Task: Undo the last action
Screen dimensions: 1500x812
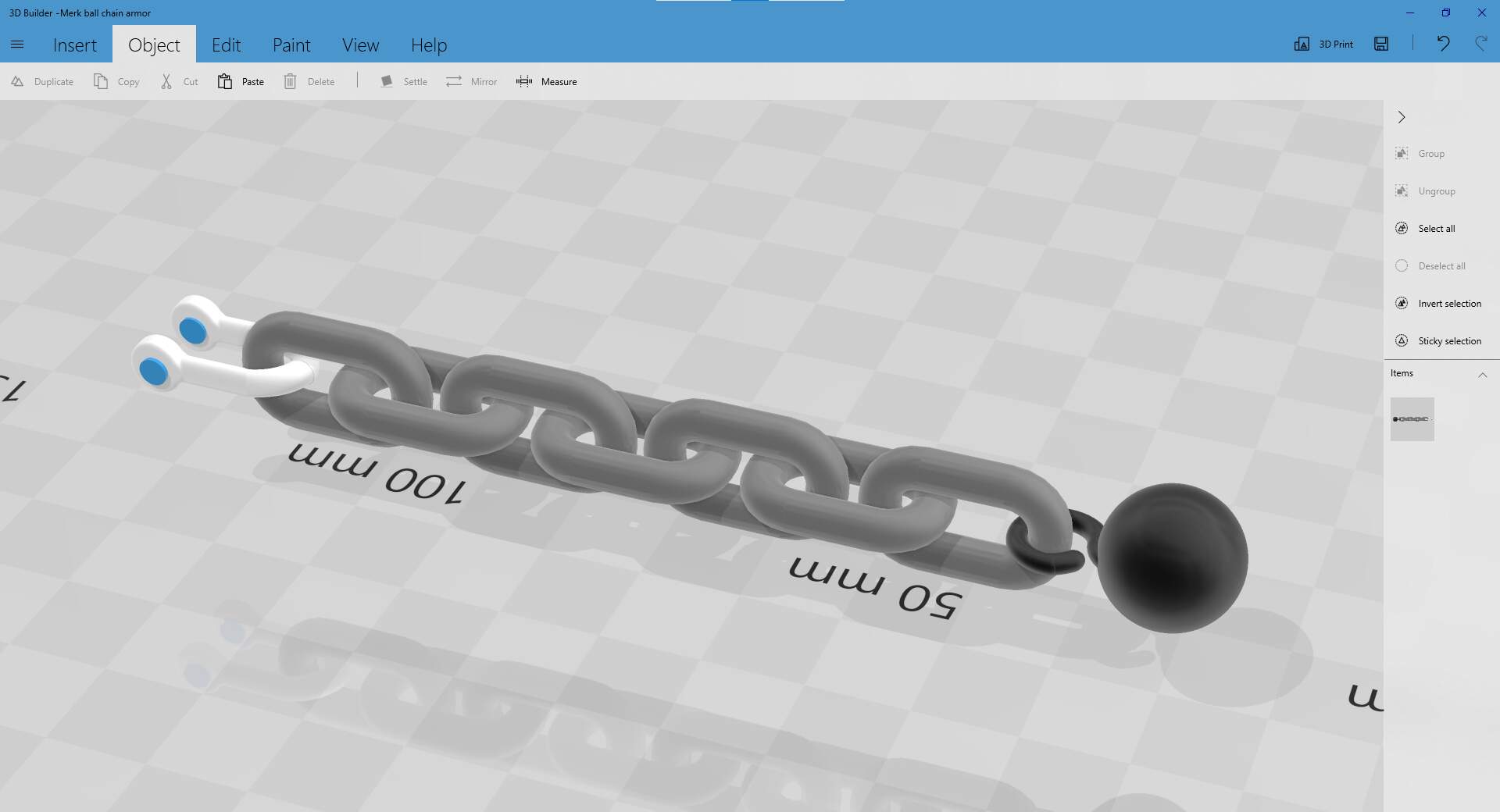Action: 1443,44
